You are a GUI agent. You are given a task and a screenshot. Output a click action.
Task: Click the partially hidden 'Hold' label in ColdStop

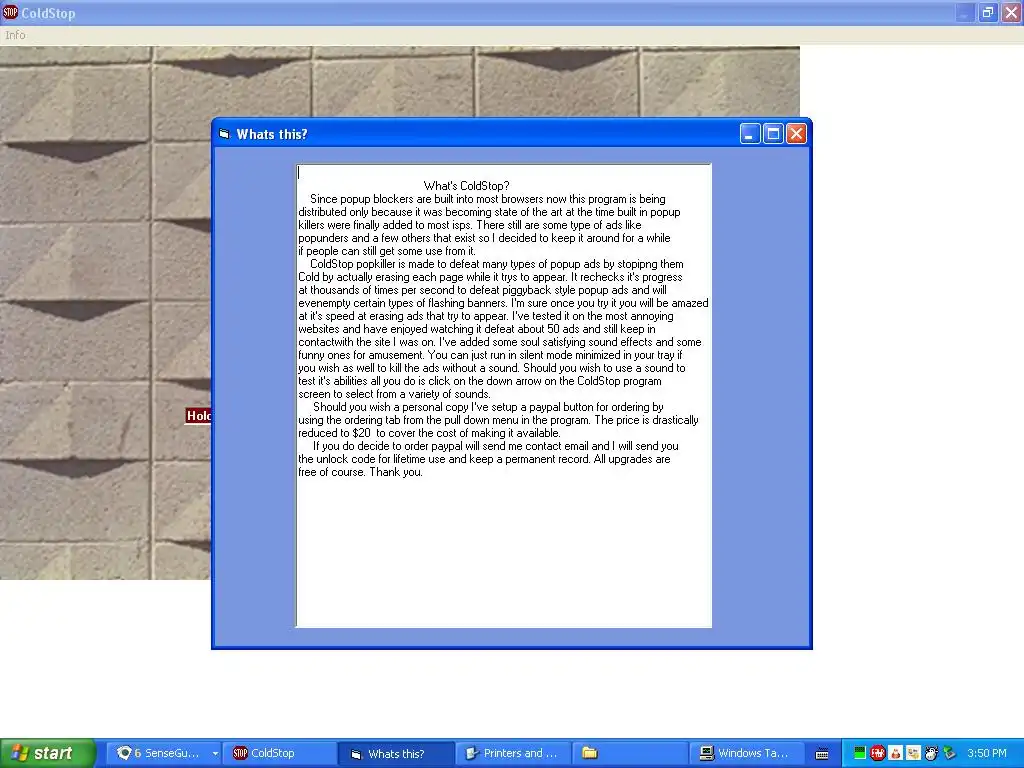pos(199,416)
